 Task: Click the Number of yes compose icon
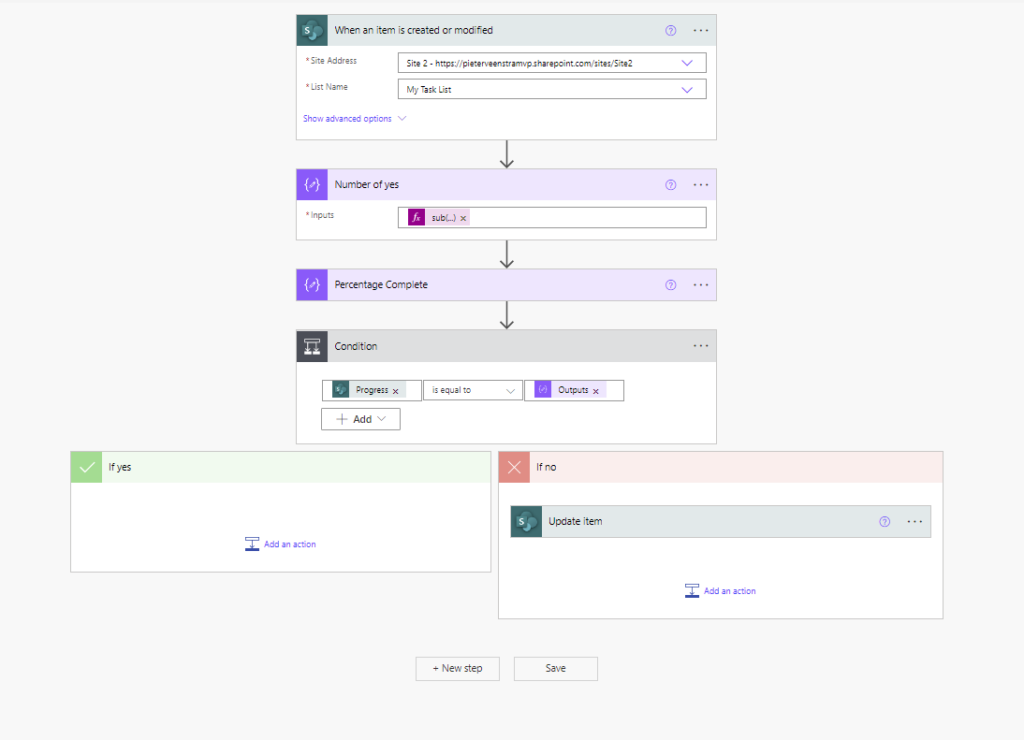pos(312,185)
